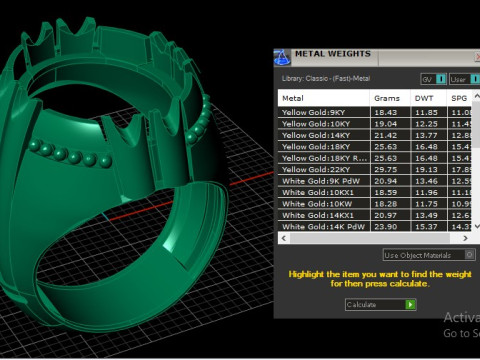The width and height of the screenshot is (480, 360).
Task: Click the vertical scrollbar down arrow
Action: pyautogui.click(x=477, y=226)
